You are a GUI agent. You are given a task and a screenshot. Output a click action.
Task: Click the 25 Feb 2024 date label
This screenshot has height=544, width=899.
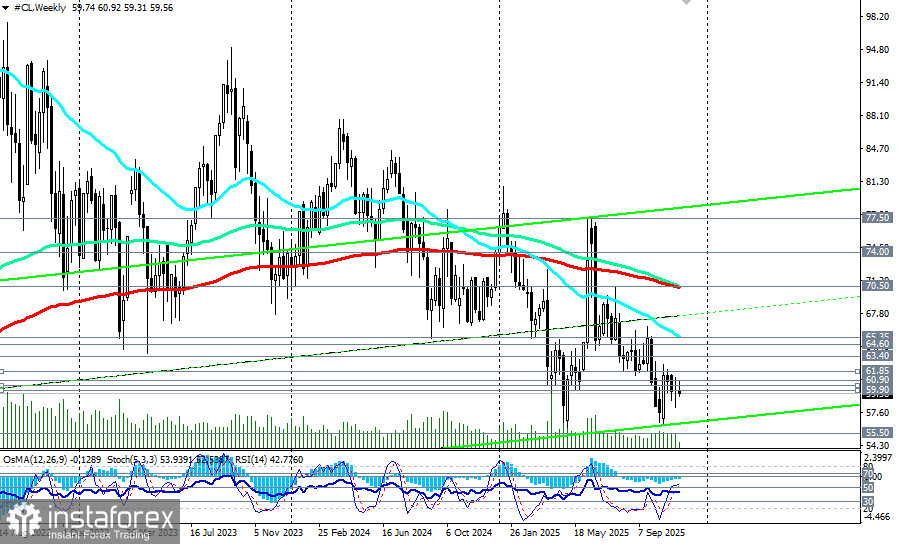(x=342, y=533)
